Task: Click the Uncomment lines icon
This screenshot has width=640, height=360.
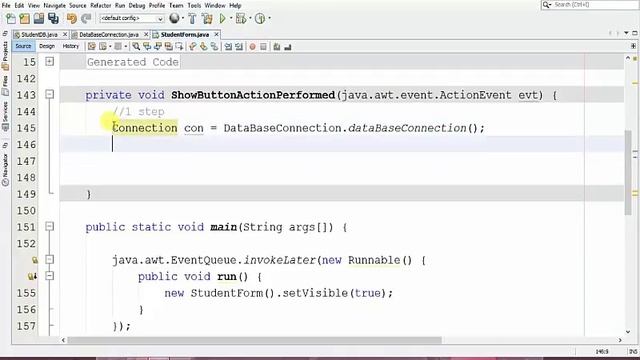Action: [288, 47]
